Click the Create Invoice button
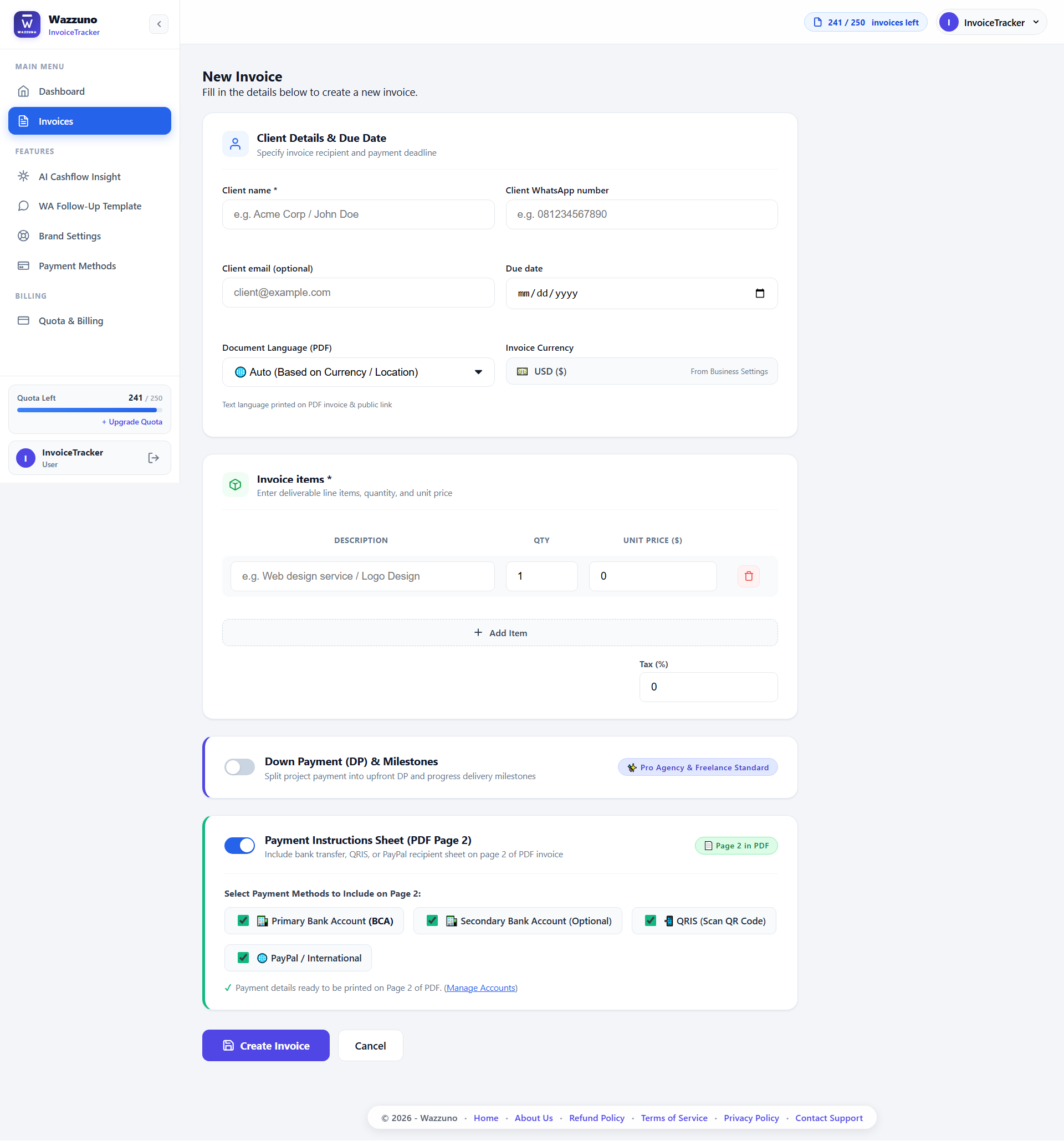The width and height of the screenshot is (1064, 1141). click(x=265, y=1045)
